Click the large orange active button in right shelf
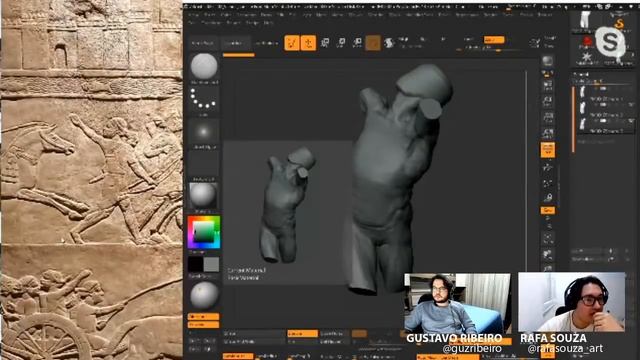Screen dimensions: 640x360 (x=548, y=150)
